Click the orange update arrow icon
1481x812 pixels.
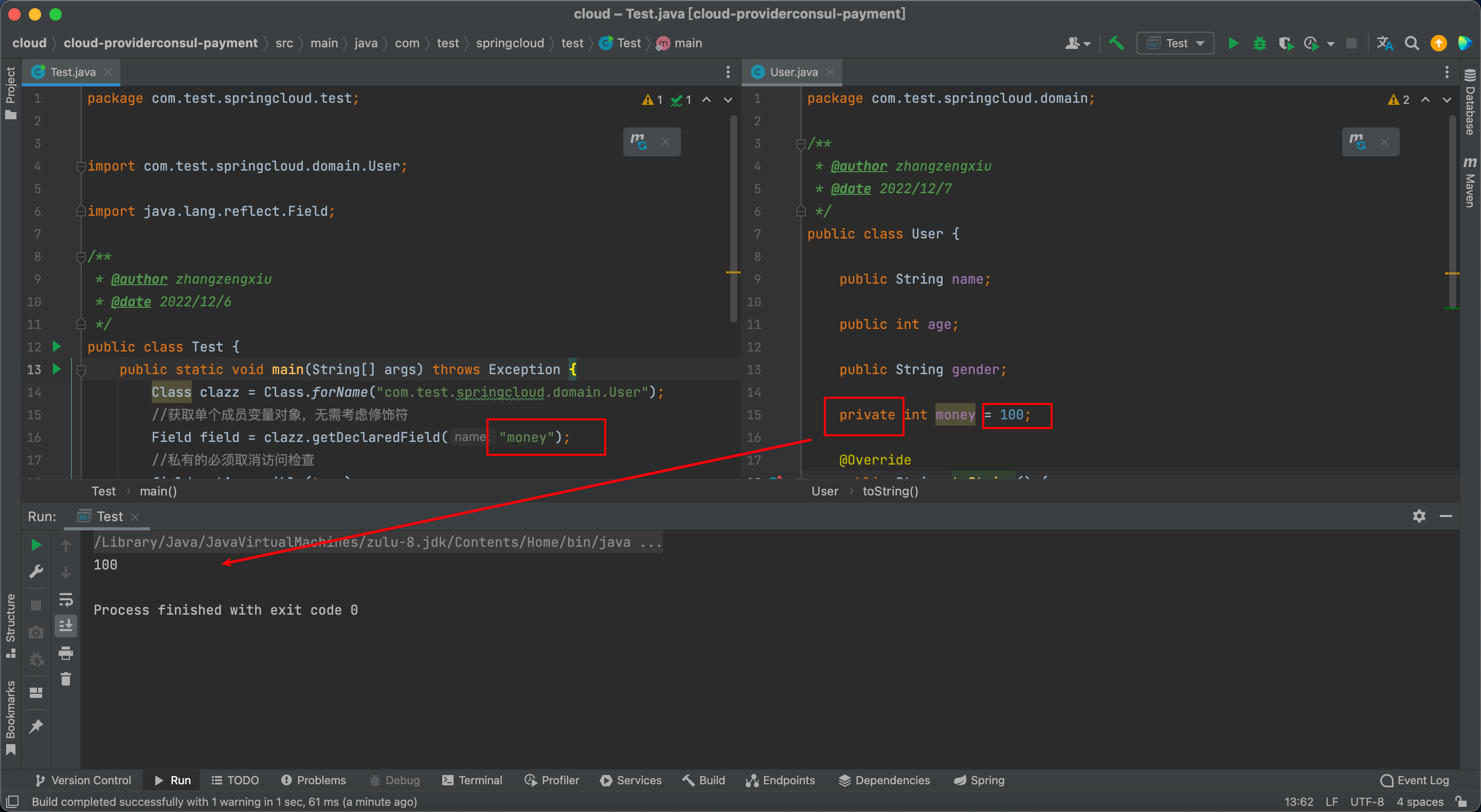point(1438,43)
